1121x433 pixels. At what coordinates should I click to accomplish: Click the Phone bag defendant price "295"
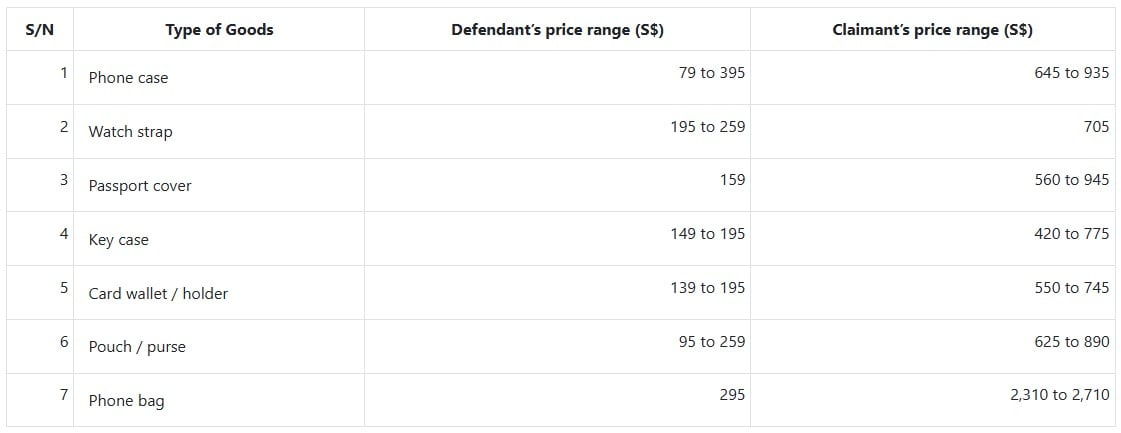click(732, 395)
